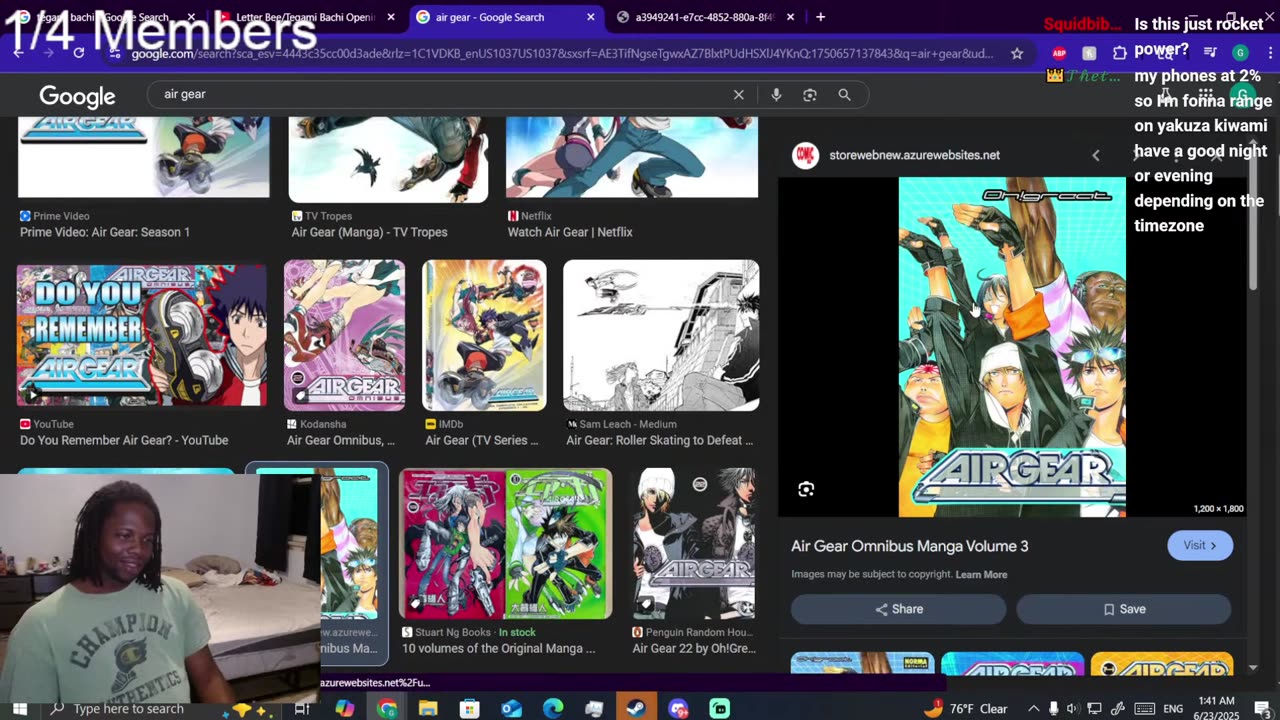Open the extensions puzzle icon
Viewport: 1280px width, 720px height.
click(x=1119, y=53)
